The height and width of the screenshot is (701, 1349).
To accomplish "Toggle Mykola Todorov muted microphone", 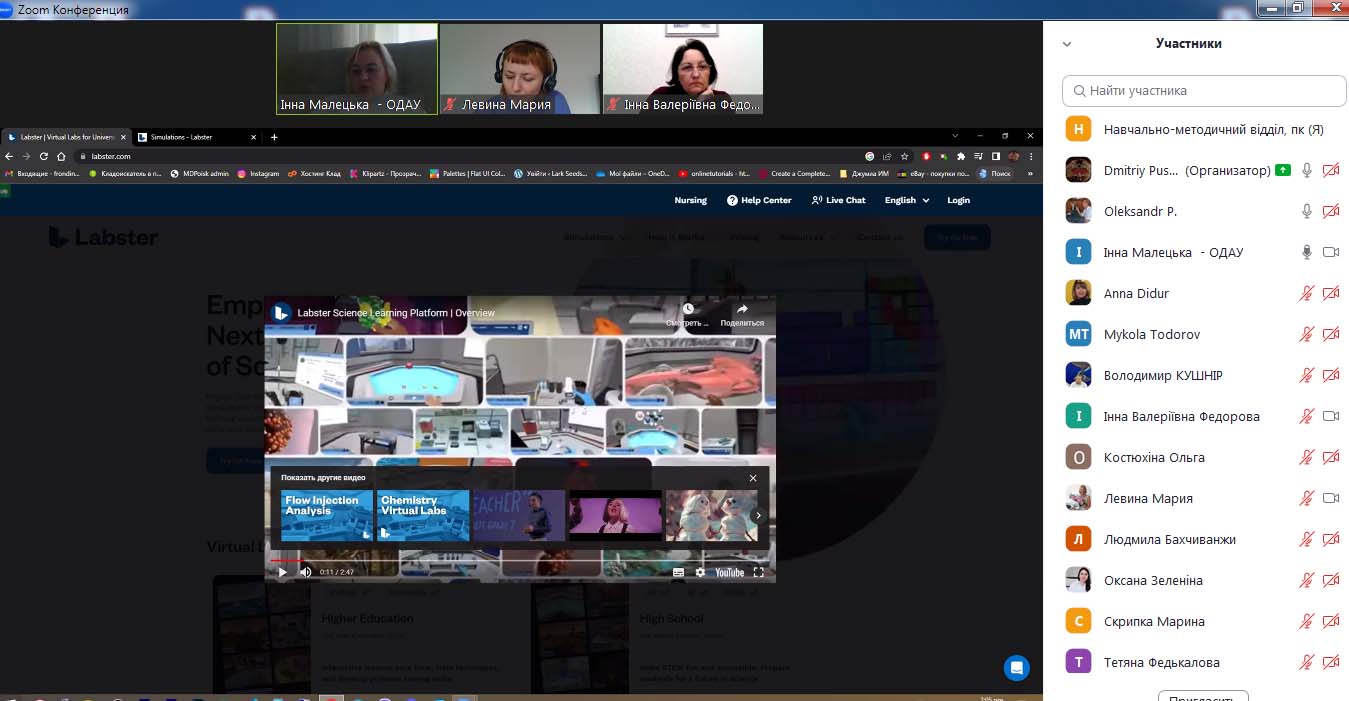I will tap(1306, 334).
